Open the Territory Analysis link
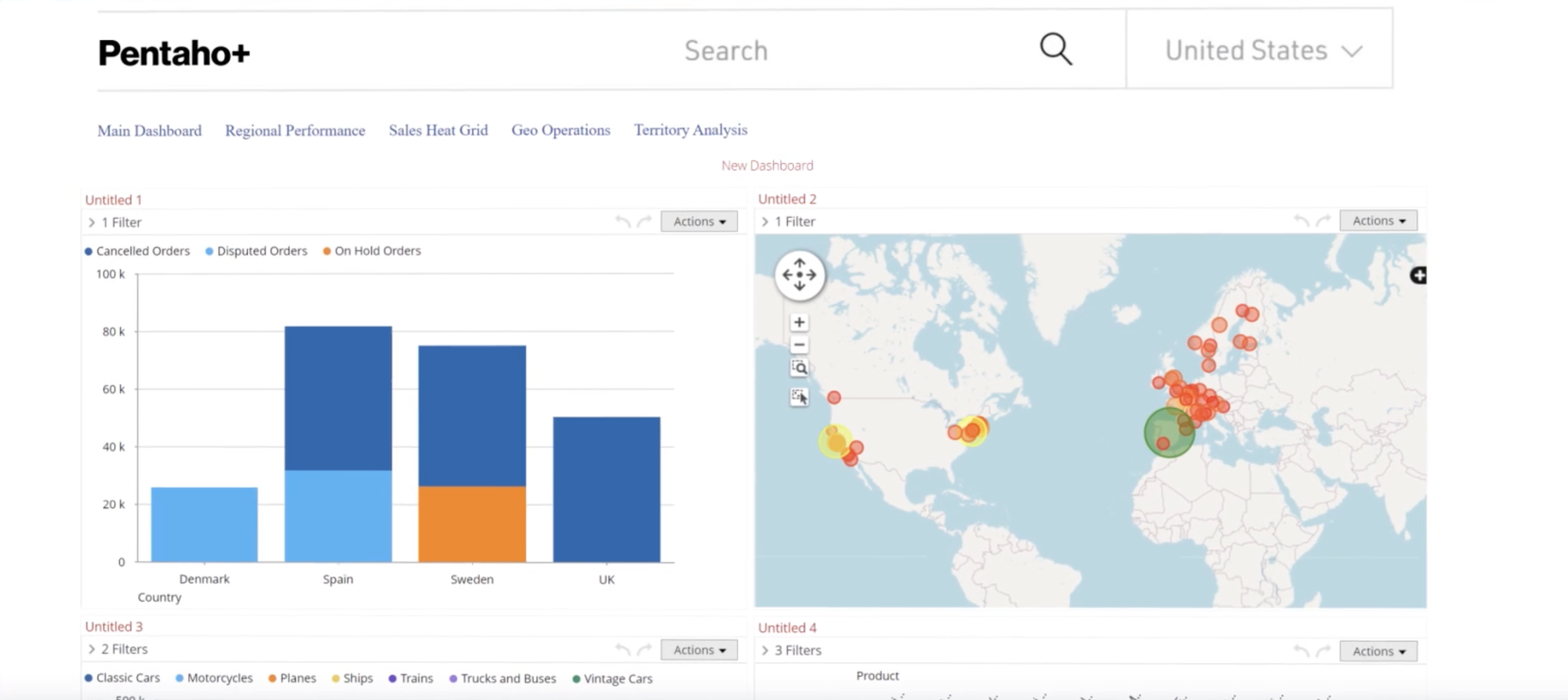This screenshot has height=700, width=1568. coord(690,130)
